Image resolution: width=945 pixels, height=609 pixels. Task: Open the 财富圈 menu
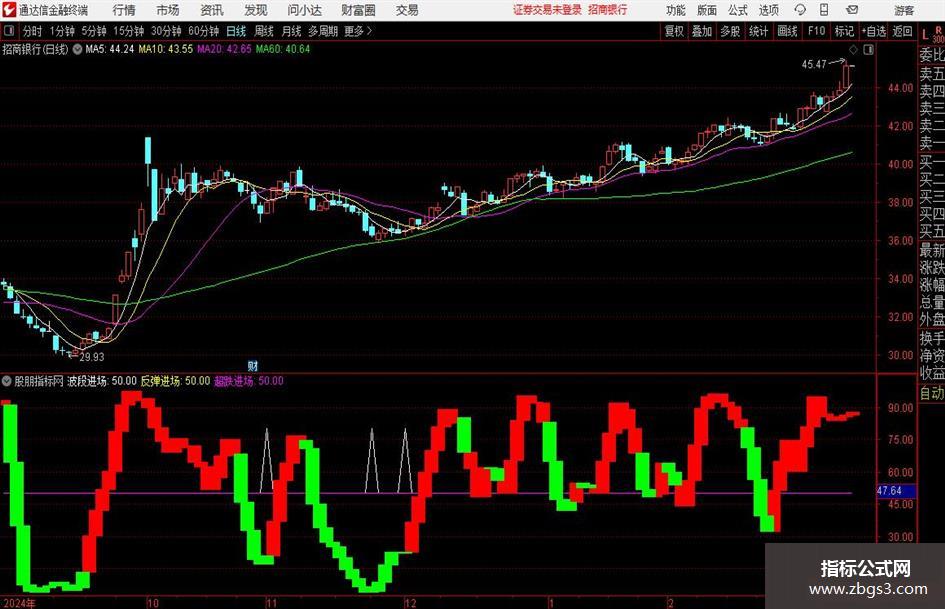[x=358, y=10]
